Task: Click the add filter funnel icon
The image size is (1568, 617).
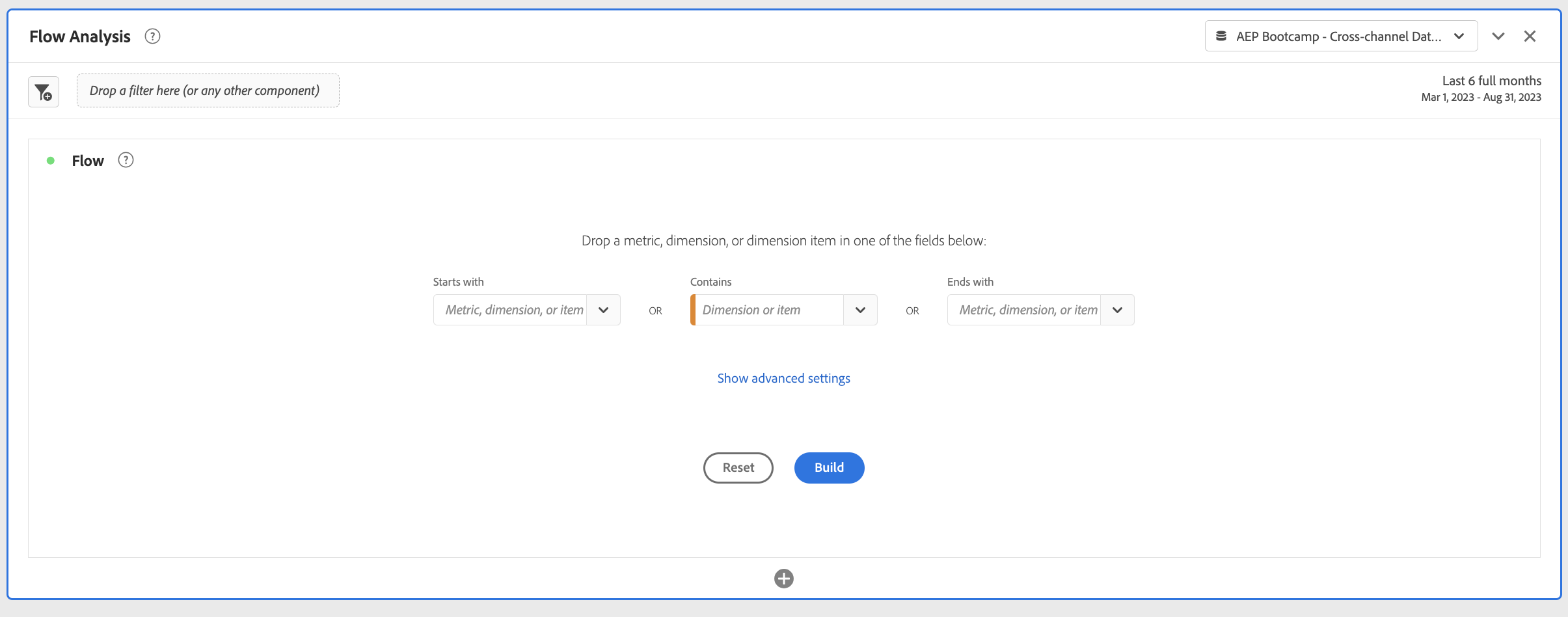Action: point(44,92)
